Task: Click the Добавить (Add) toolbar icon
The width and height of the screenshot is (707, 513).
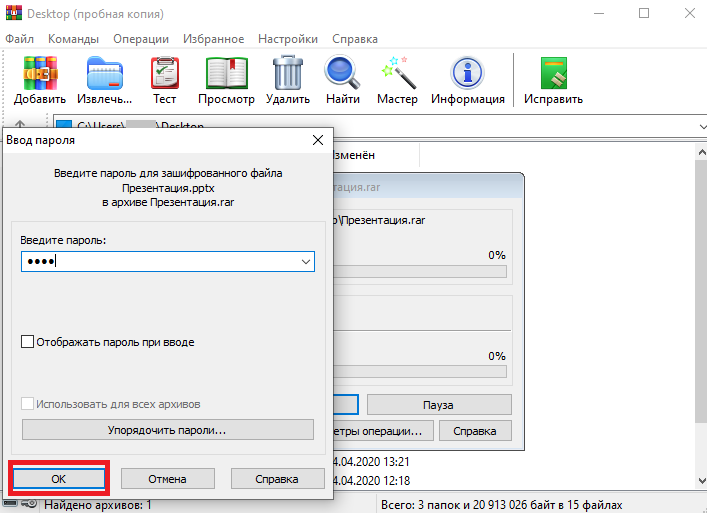Action: click(x=40, y=74)
